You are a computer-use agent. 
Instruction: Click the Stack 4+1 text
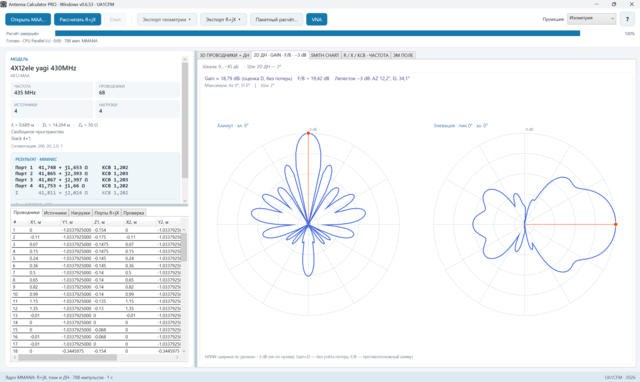(x=21, y=138)
